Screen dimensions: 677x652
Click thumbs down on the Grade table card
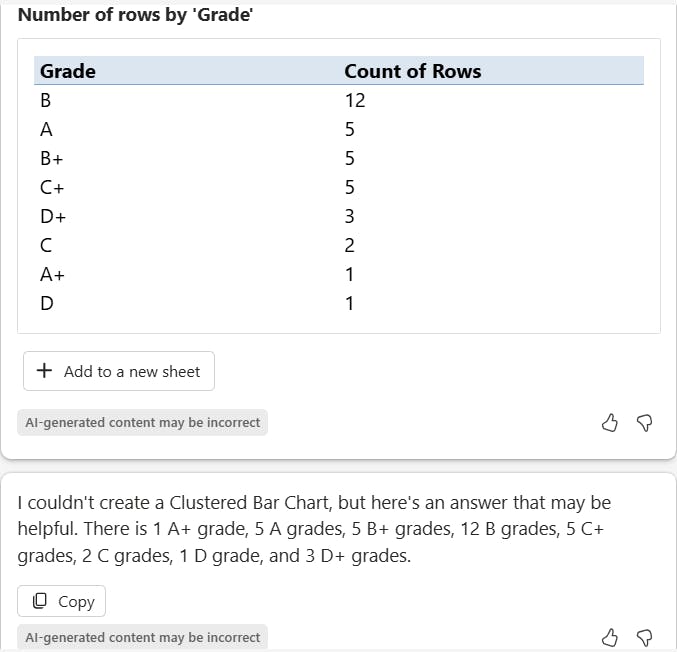pos(644,423)
